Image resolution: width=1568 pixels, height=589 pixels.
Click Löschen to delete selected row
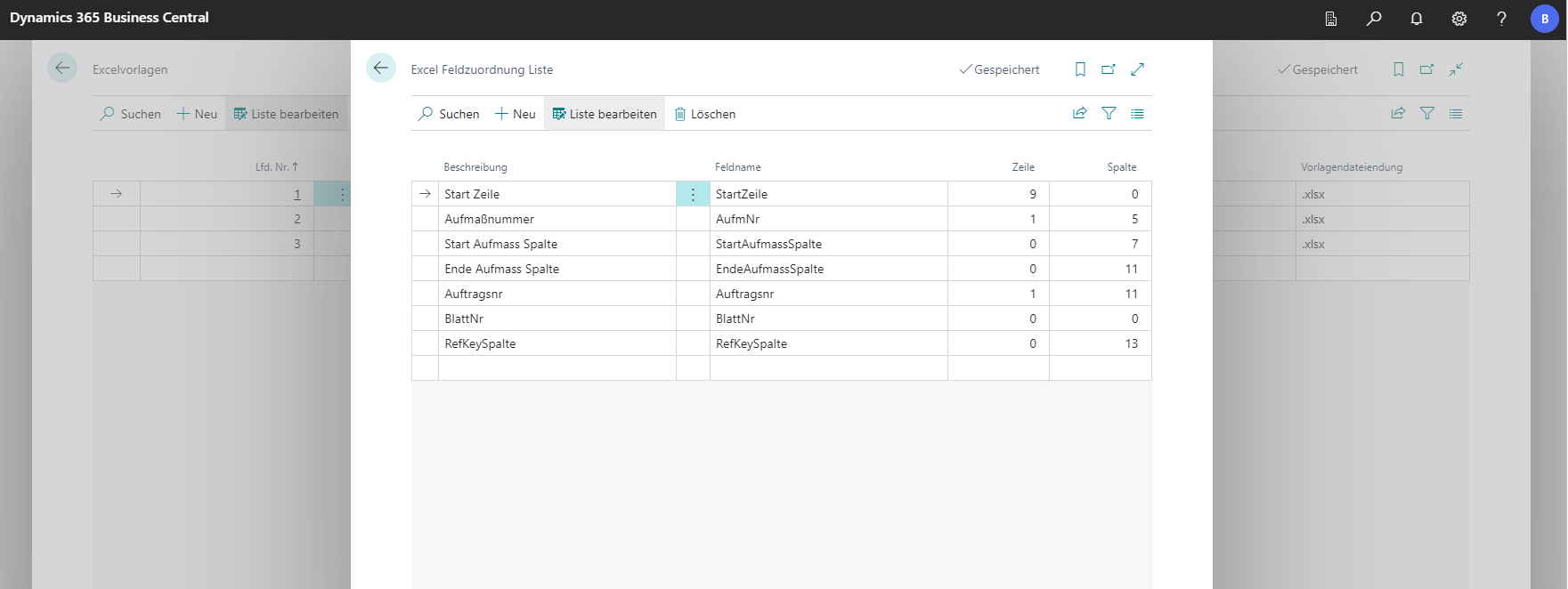point(705,114)
